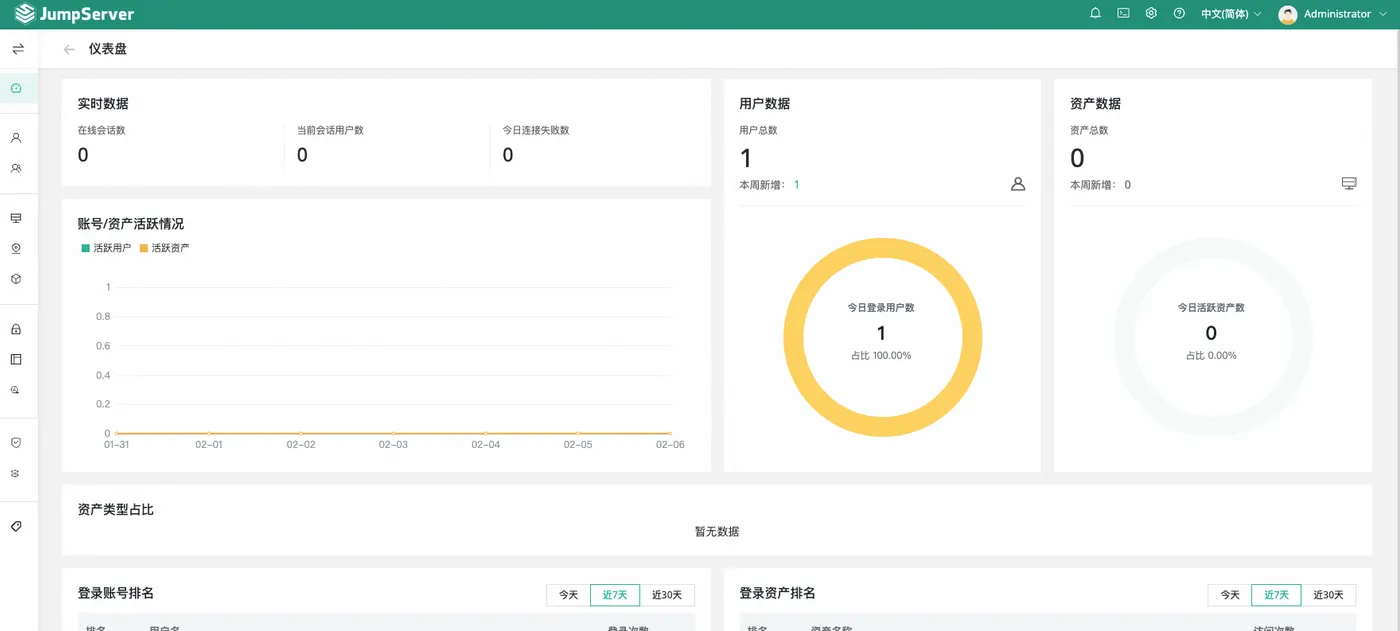Select 今天 in 登录账号排名 panel
The image size is (1400, 631).
(x=568, y=595)
